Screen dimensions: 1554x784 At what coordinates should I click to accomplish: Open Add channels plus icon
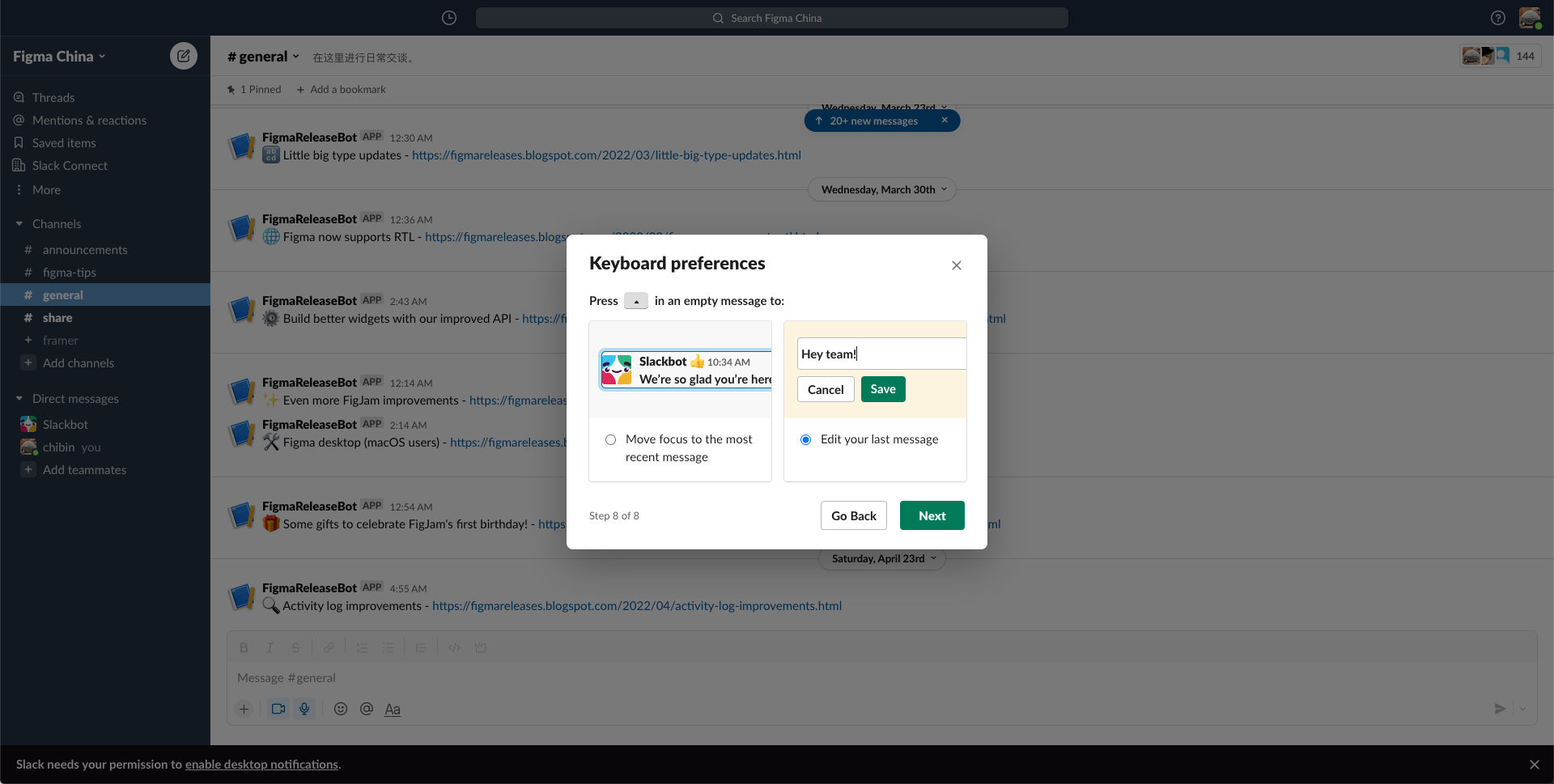click(x=28, y=362)
